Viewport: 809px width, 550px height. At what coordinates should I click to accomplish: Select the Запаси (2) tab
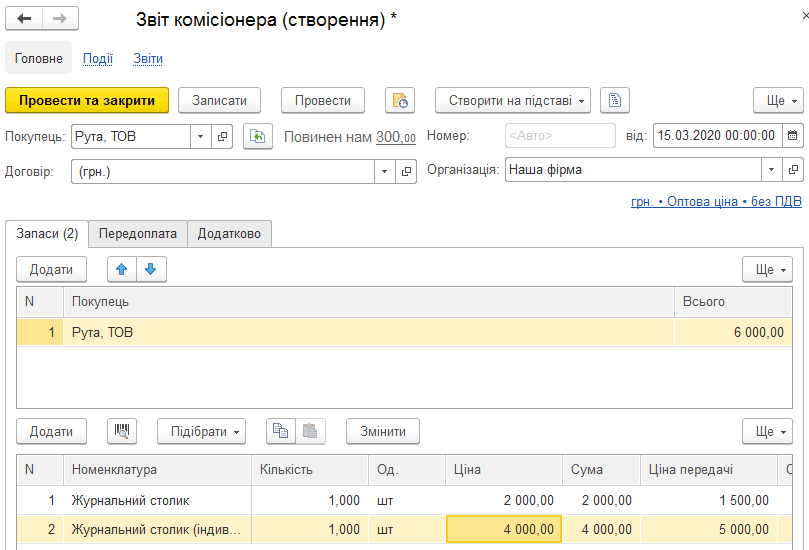point(47,234)
